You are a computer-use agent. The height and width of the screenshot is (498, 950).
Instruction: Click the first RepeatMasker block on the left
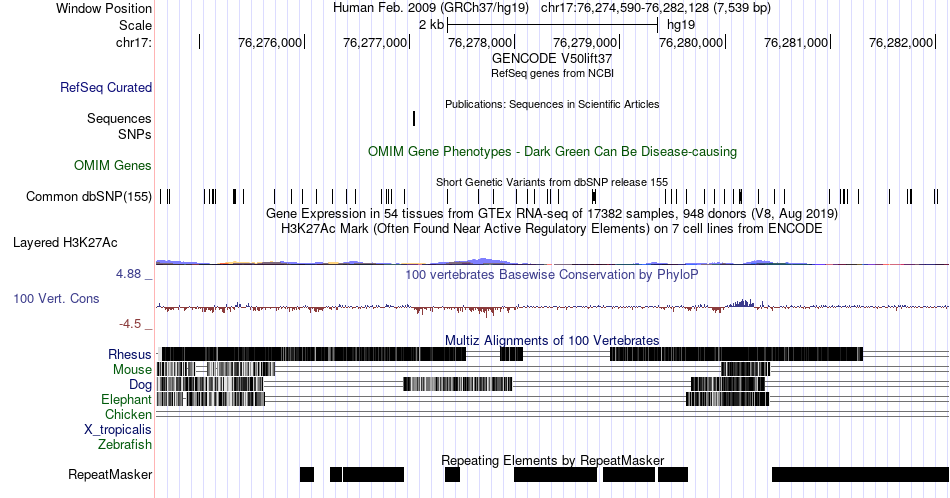coord(307,474)
